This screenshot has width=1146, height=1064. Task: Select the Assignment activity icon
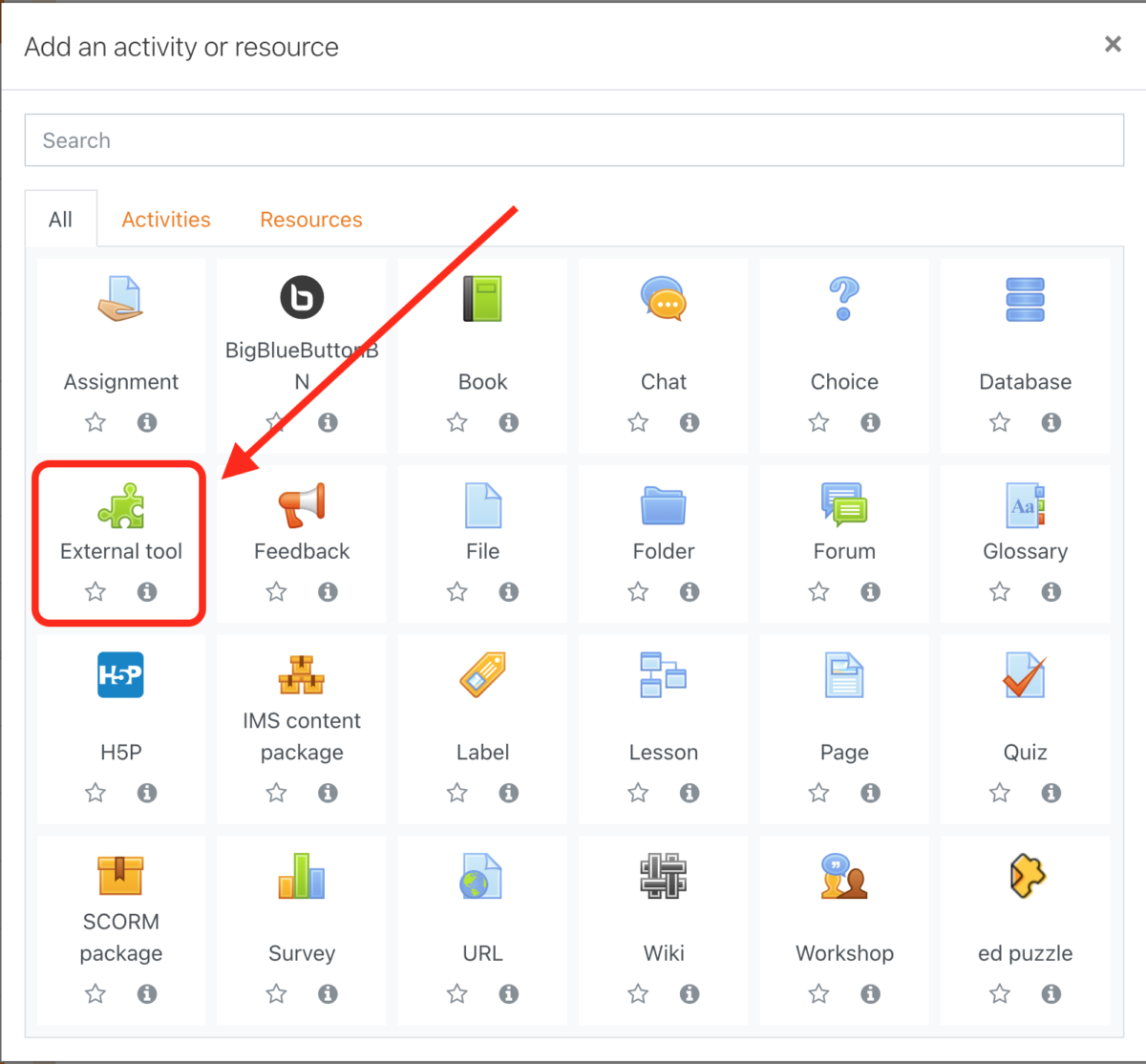(x=120, y=299)
